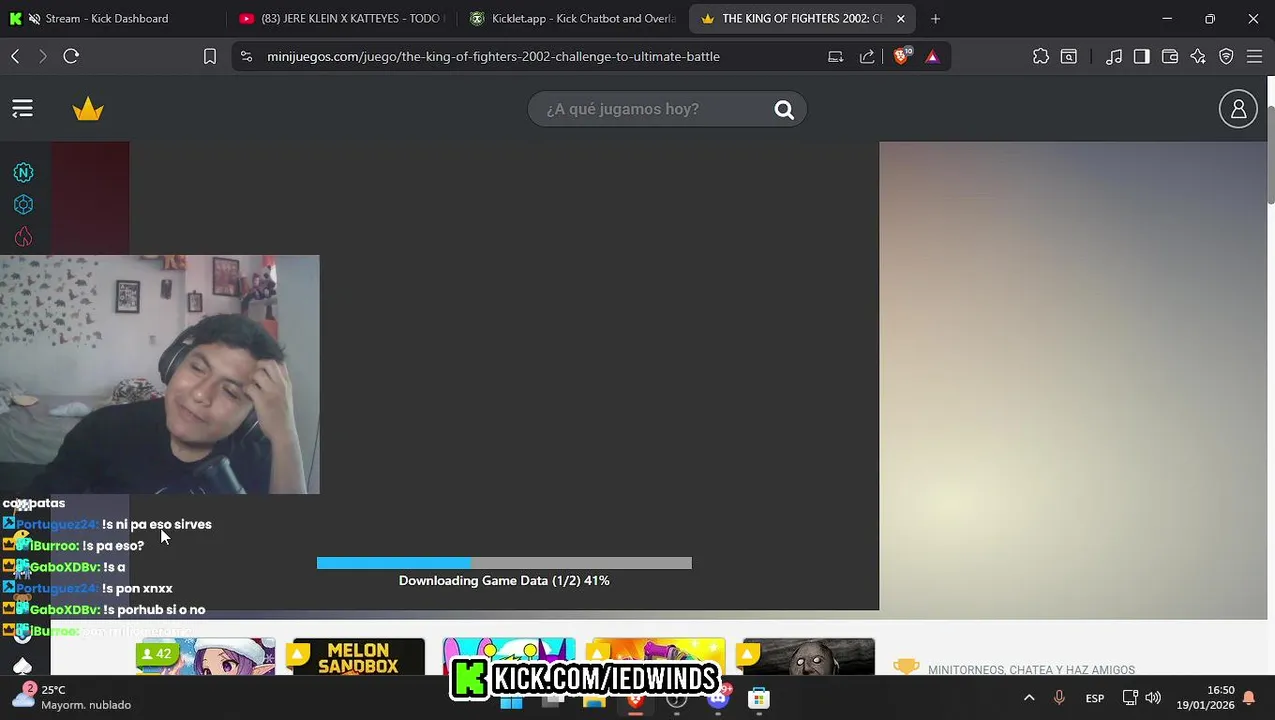
Task: Open the Brave playlist music note icon
Action: point(1113,56)
